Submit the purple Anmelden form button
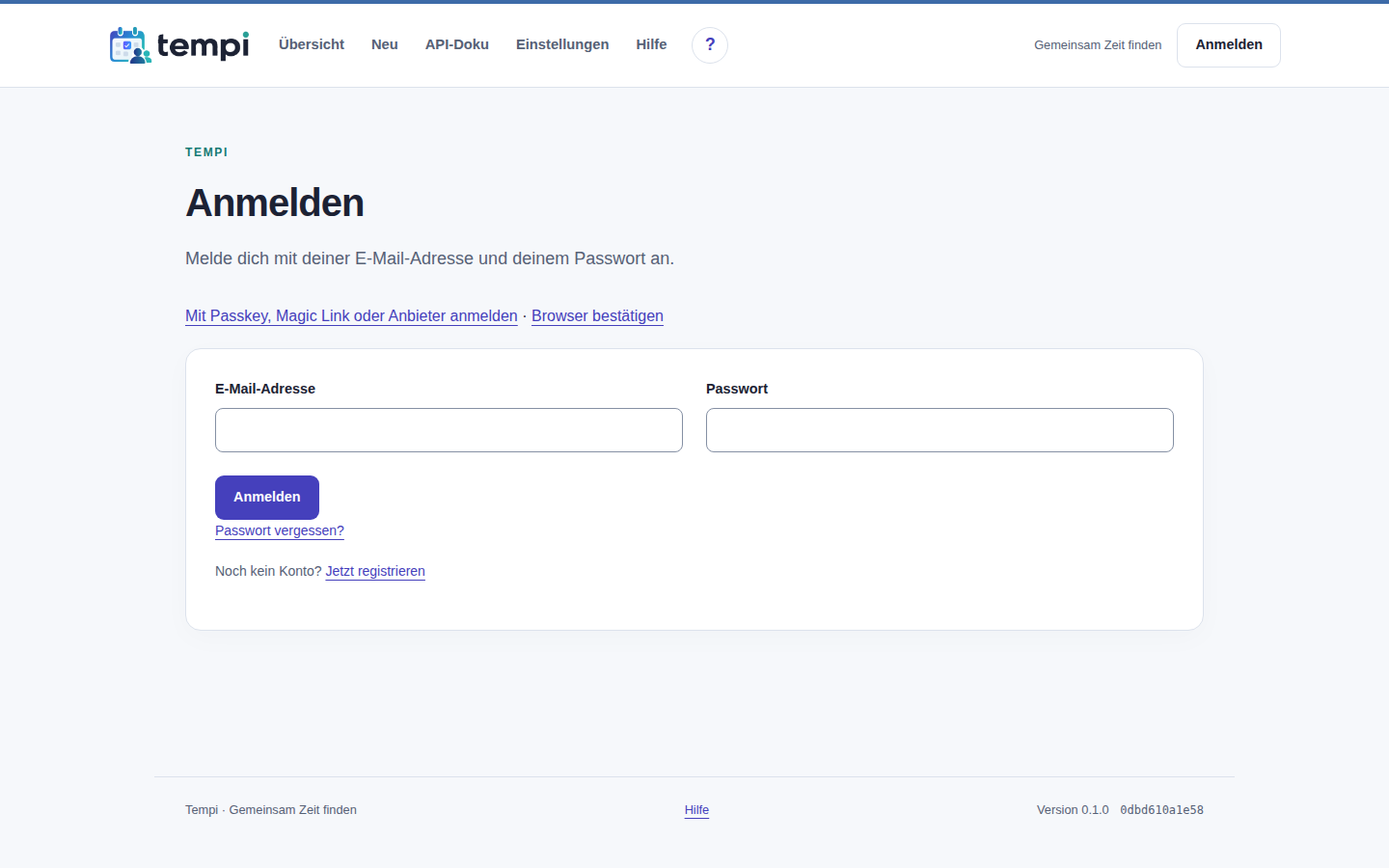1389x868 pixels. tap(267, 498)
